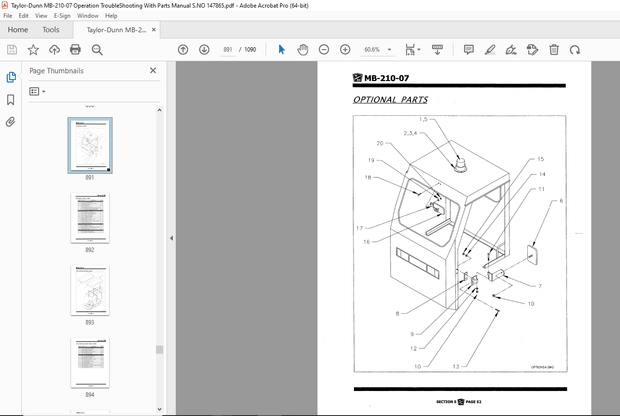This screenshot has width=620, height=416.
Task: Switch to the Tools tab
Action: tap(51, 30)
